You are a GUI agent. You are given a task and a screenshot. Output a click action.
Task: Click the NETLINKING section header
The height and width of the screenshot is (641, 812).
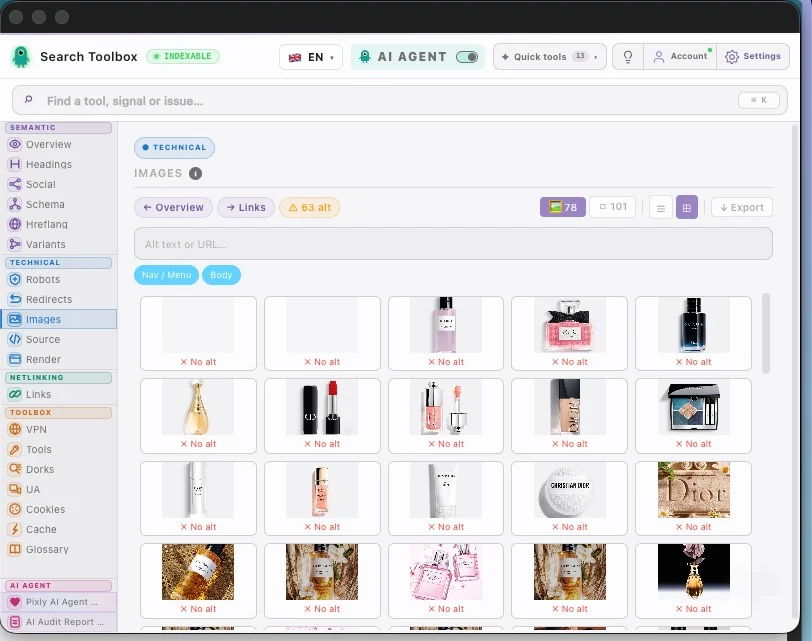(x=59, y=377)
